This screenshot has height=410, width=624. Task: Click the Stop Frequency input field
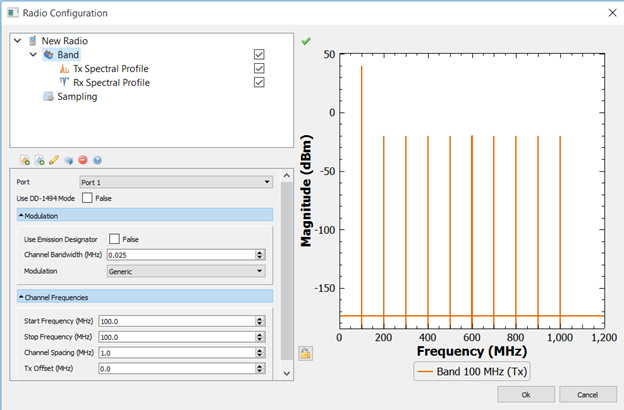tap(177, 337)
